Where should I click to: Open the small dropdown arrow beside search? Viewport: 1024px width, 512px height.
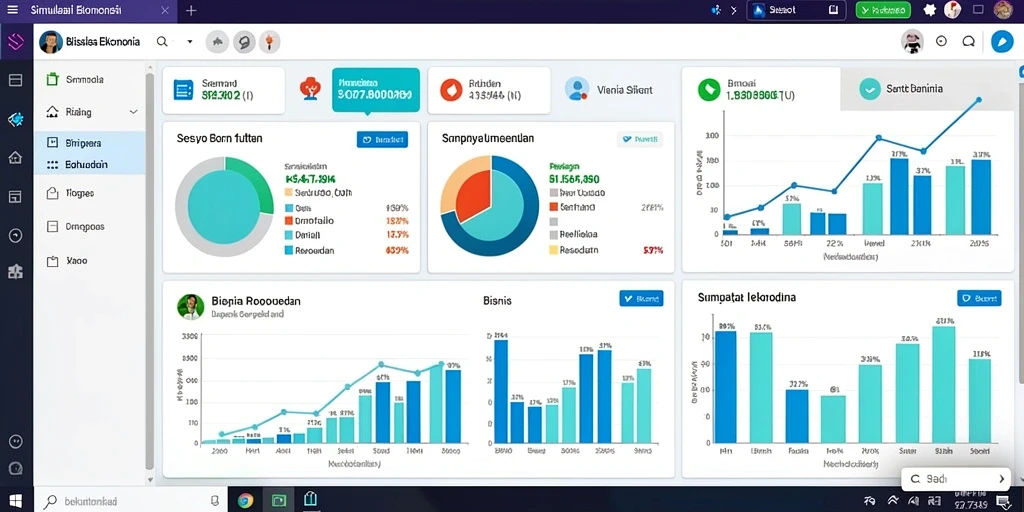189,41
